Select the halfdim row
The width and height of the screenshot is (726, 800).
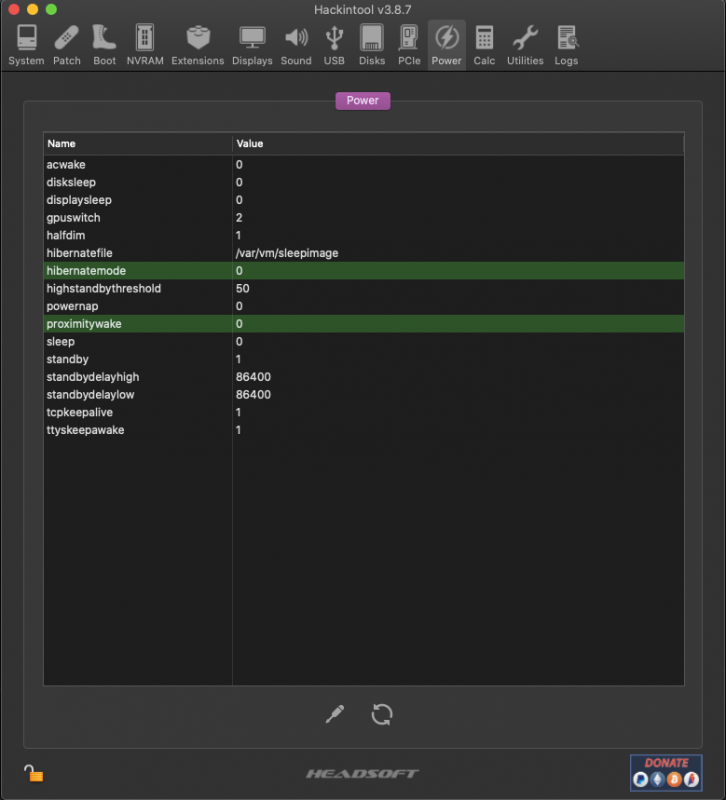click(364, 235)
